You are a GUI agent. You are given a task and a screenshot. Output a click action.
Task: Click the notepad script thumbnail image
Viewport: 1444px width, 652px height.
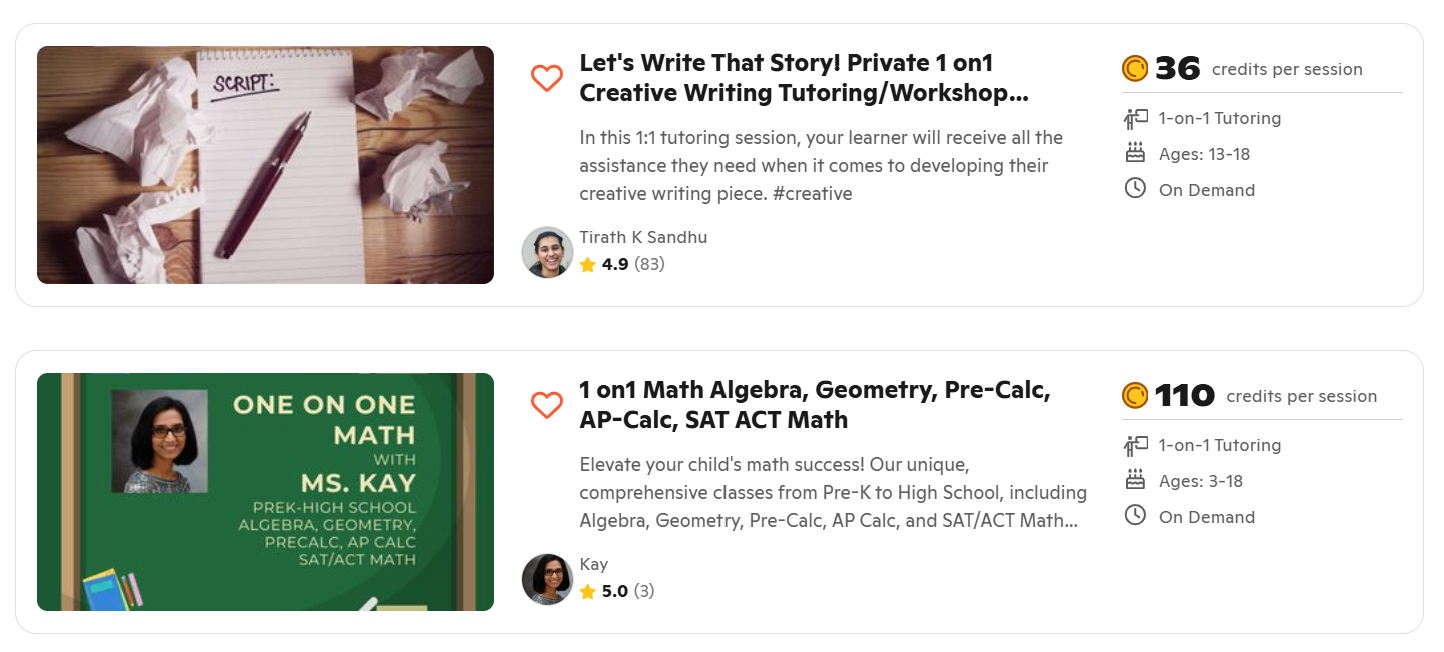point(265,165)
